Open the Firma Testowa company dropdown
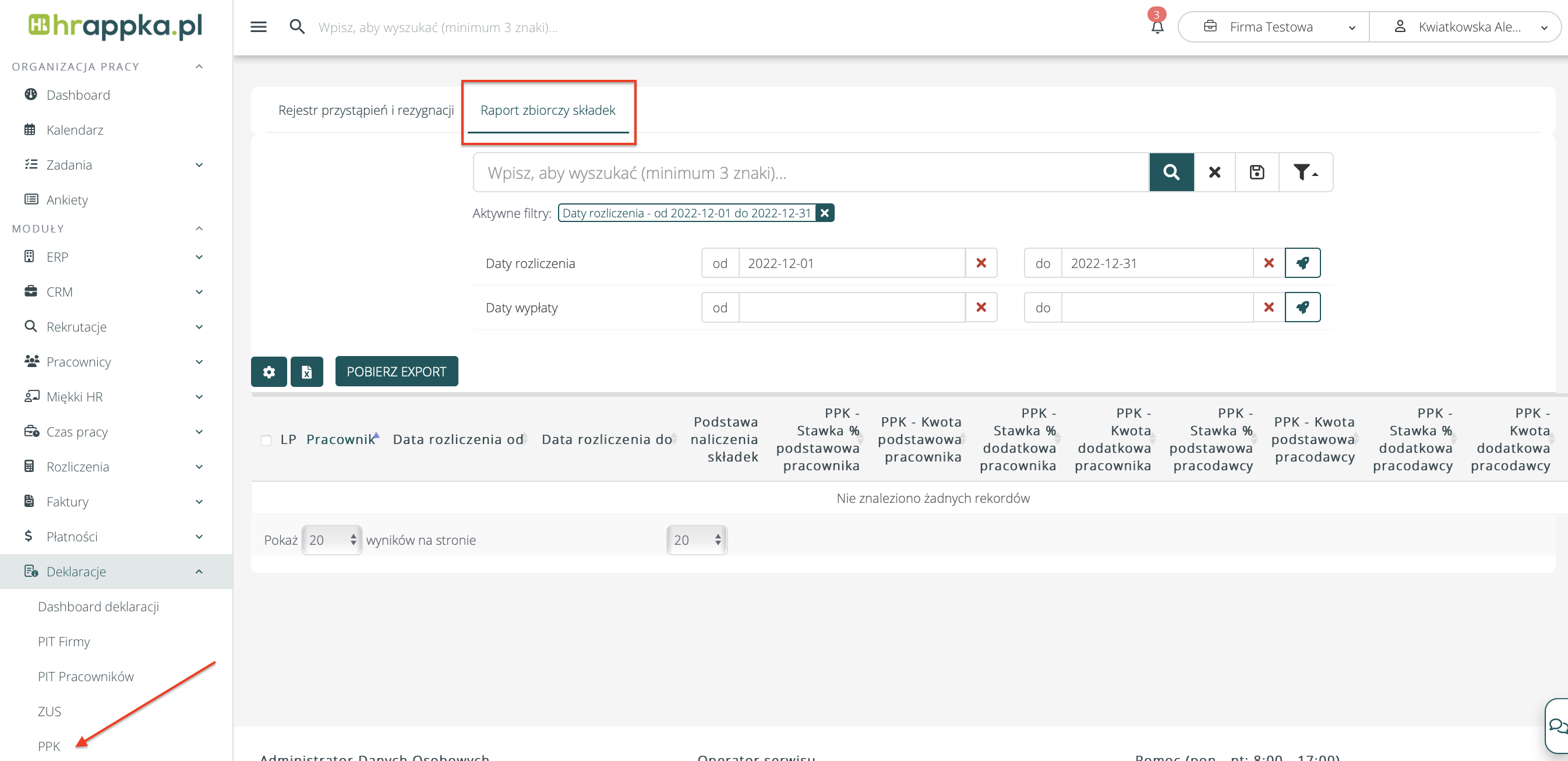 pyautogui.click(x=1273, y=27)
